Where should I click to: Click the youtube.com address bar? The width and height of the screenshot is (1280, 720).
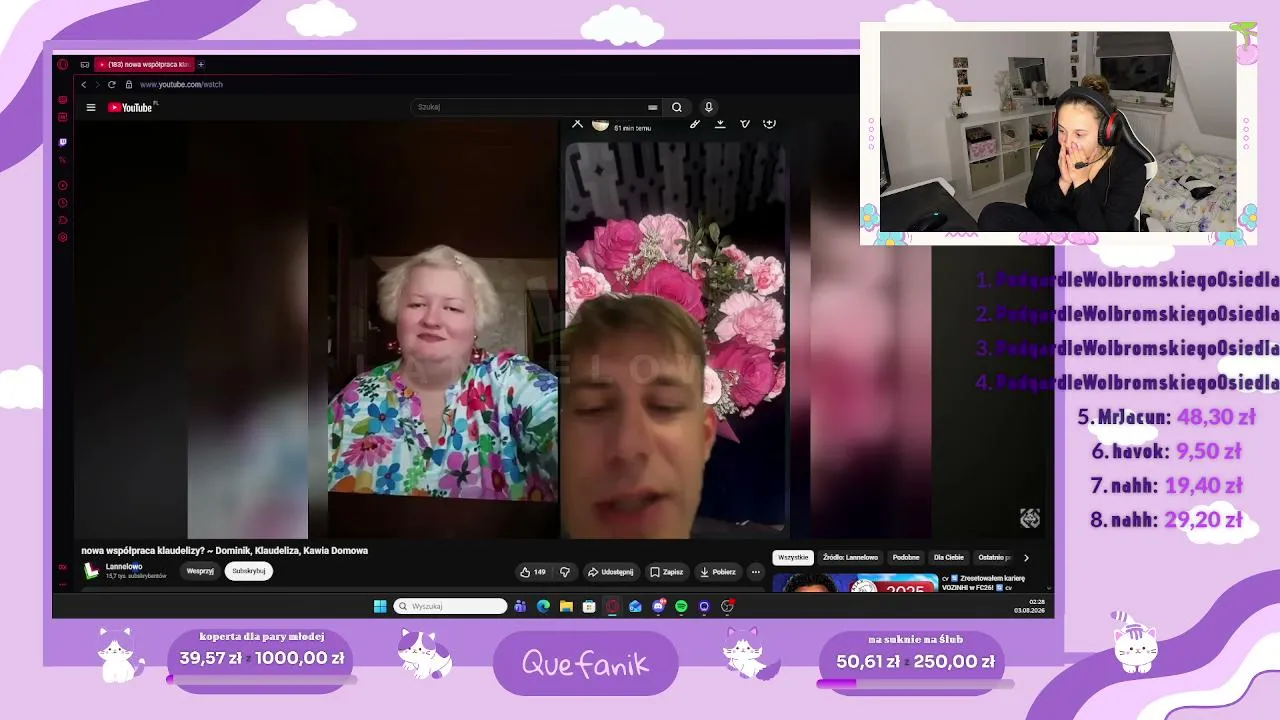point(182,84)
